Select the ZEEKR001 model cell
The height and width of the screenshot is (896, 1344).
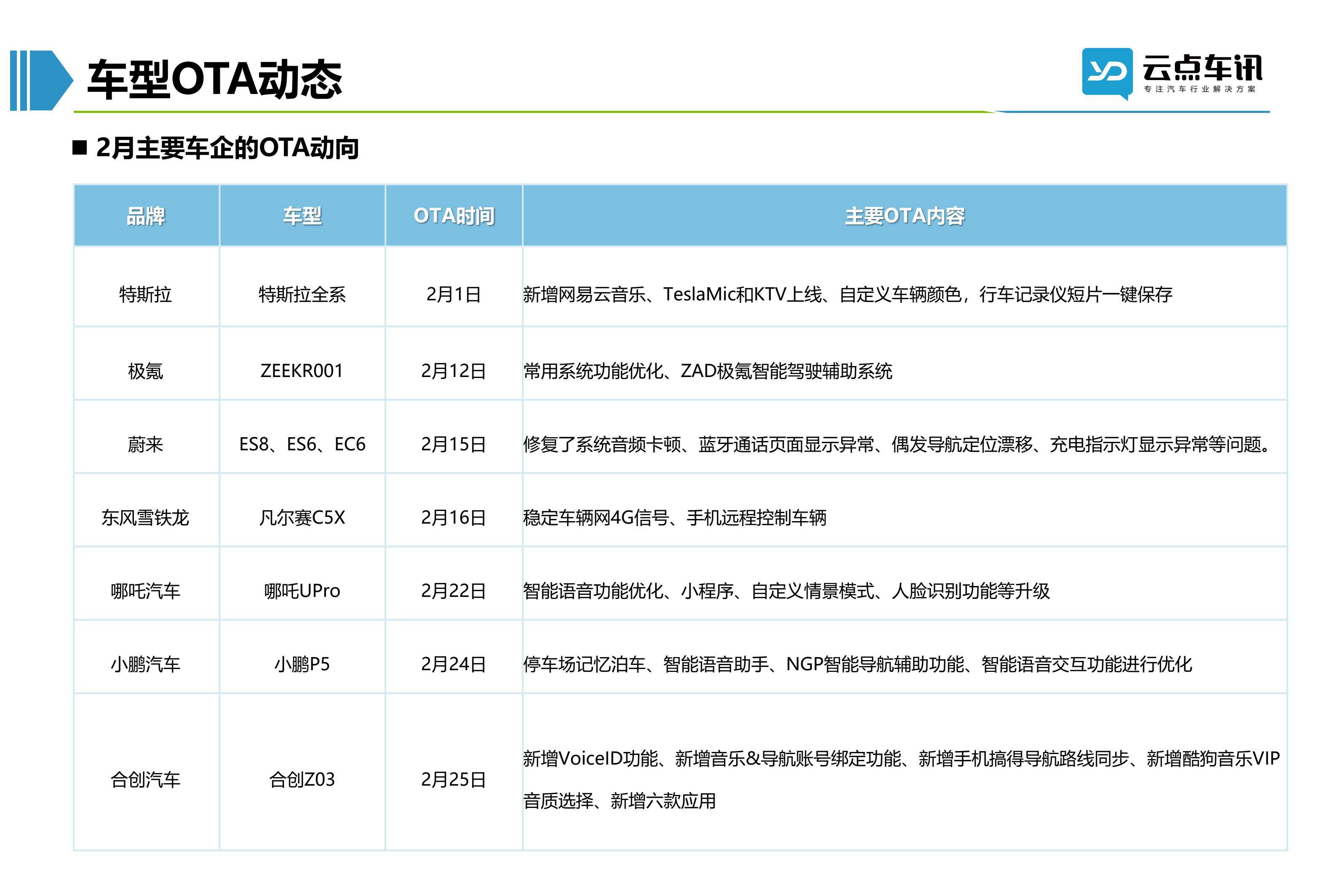pyautogui.click(x=302, y=364)
